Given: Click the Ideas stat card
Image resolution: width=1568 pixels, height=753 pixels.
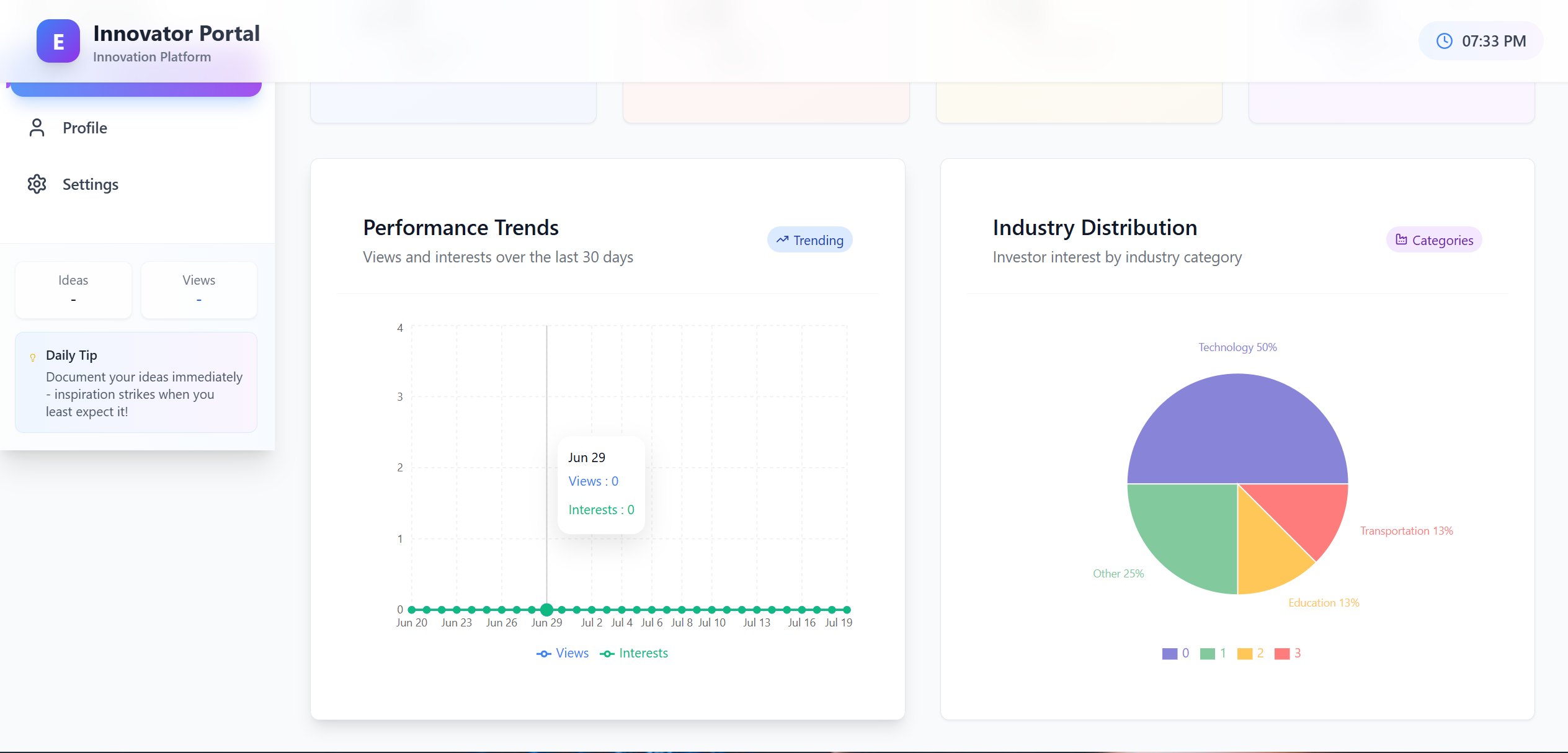Looking at the screenshot, I should (73, 290).
